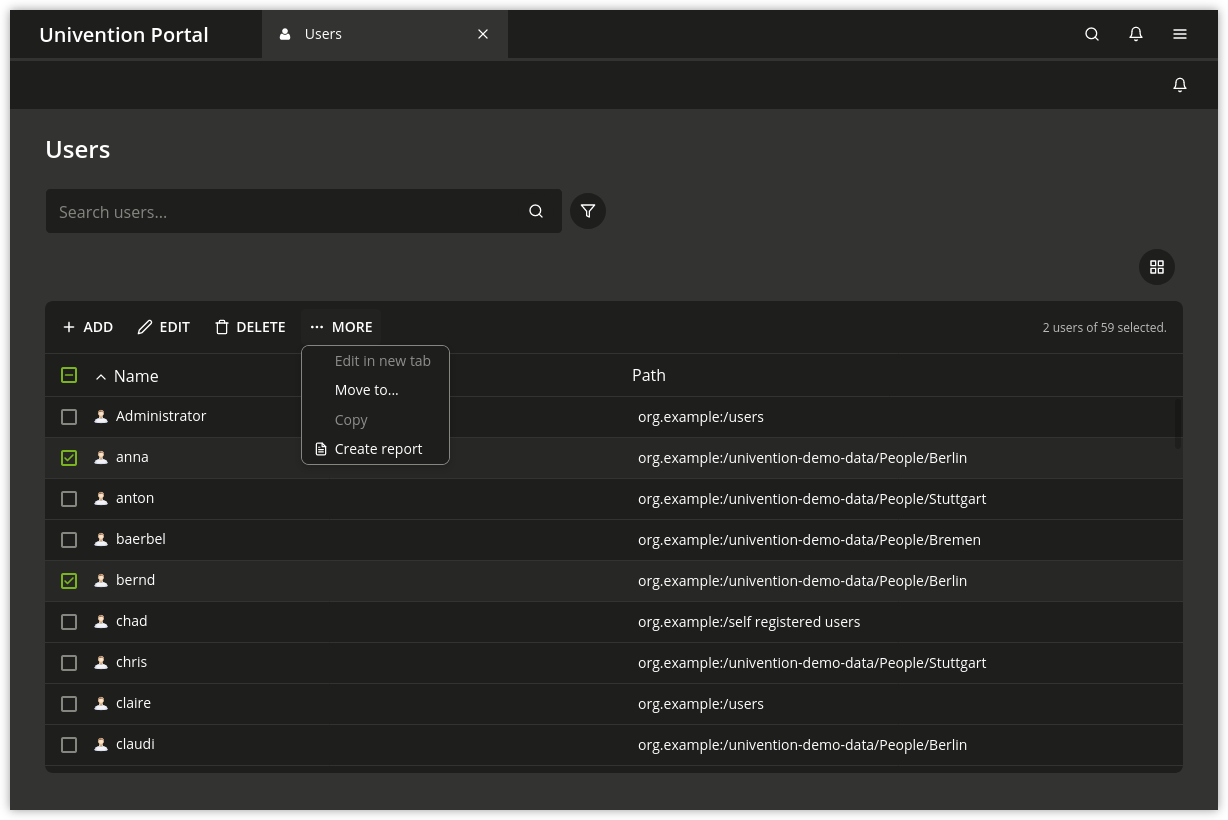The width and height of the screenshot is (1228, 820).
Task: Uncheck the bernd row checkbox
Action: coord(69,581)
